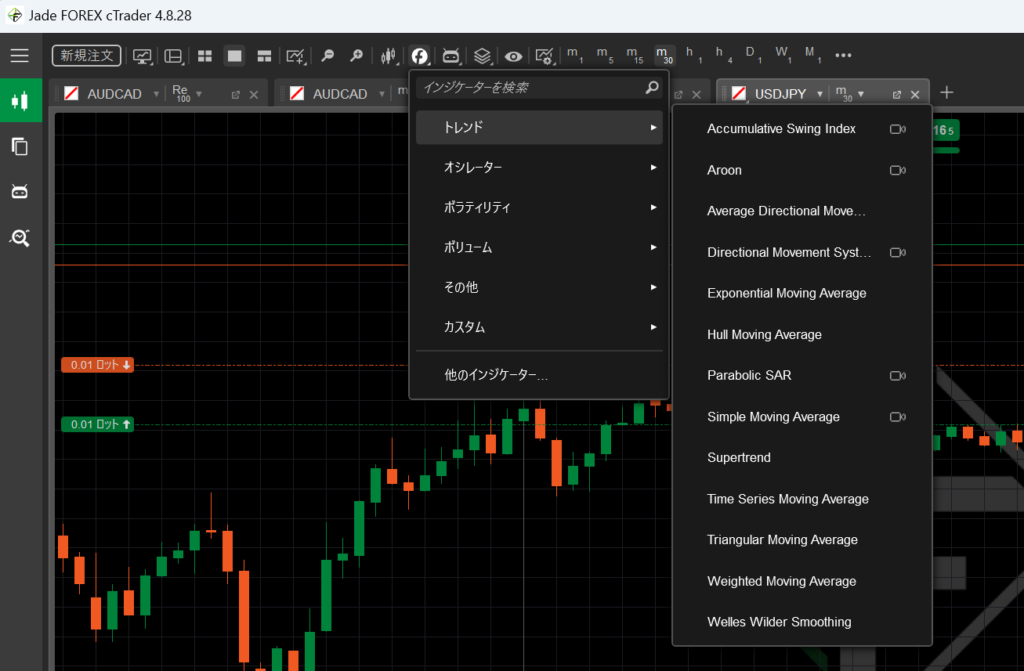Click the layers stack toolbar icon
This screenshot has height=671, width=1024.
point(482,56)
